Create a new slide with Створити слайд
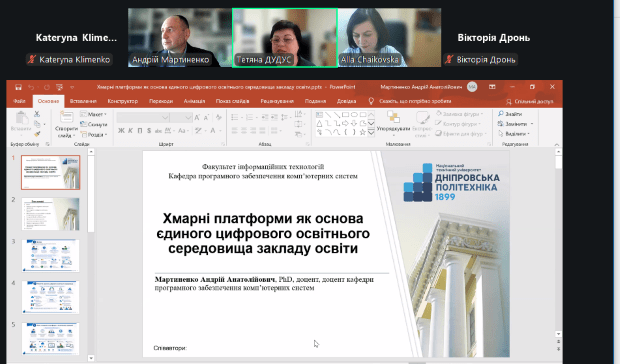 tap(66, 124)
